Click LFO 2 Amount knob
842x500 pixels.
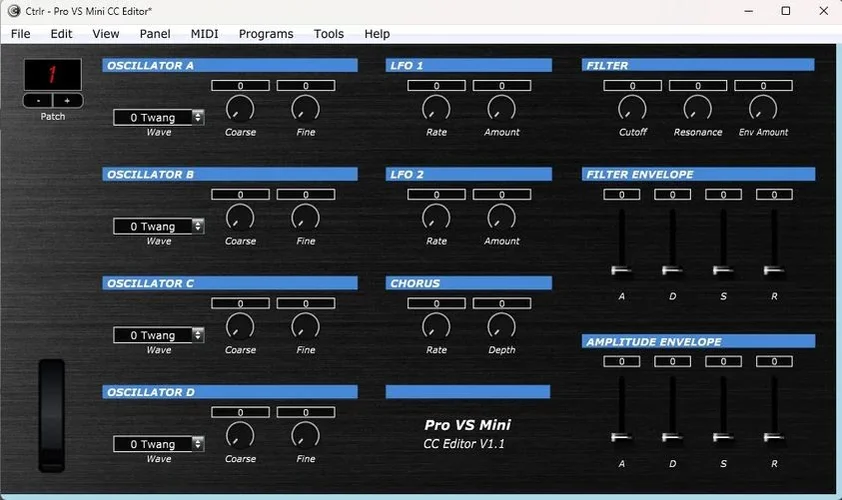502,218
